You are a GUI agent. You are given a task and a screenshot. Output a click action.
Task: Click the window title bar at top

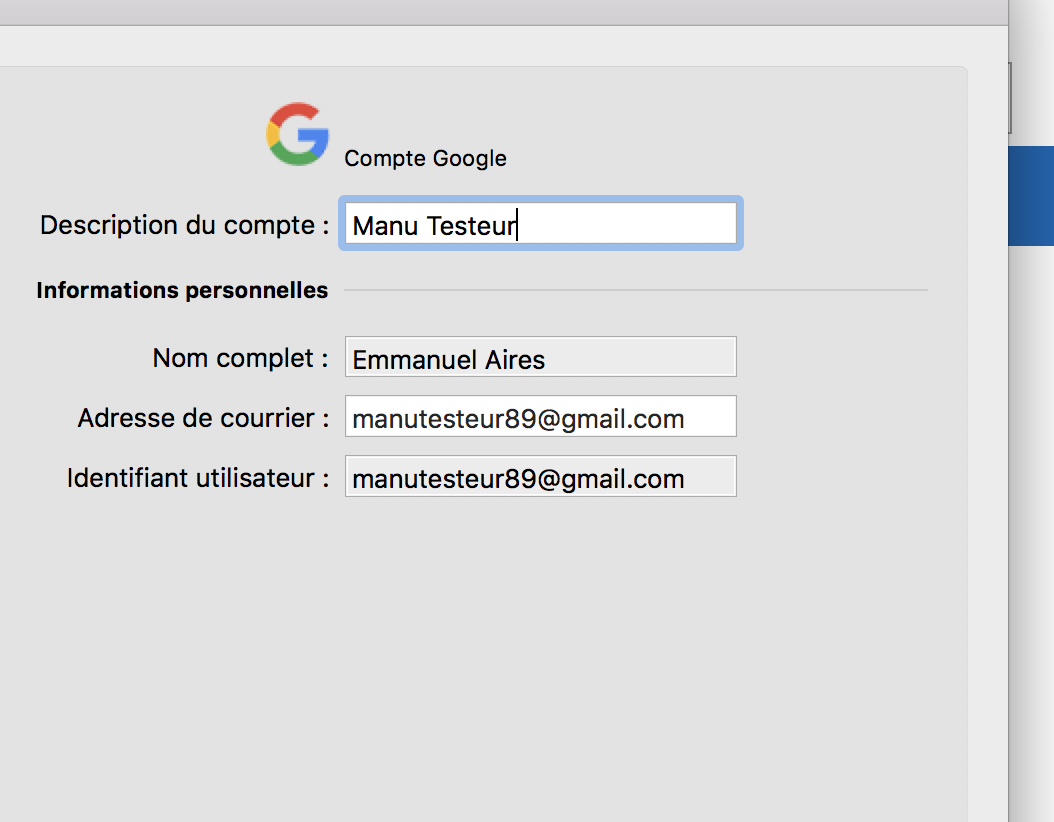[503, 13]
